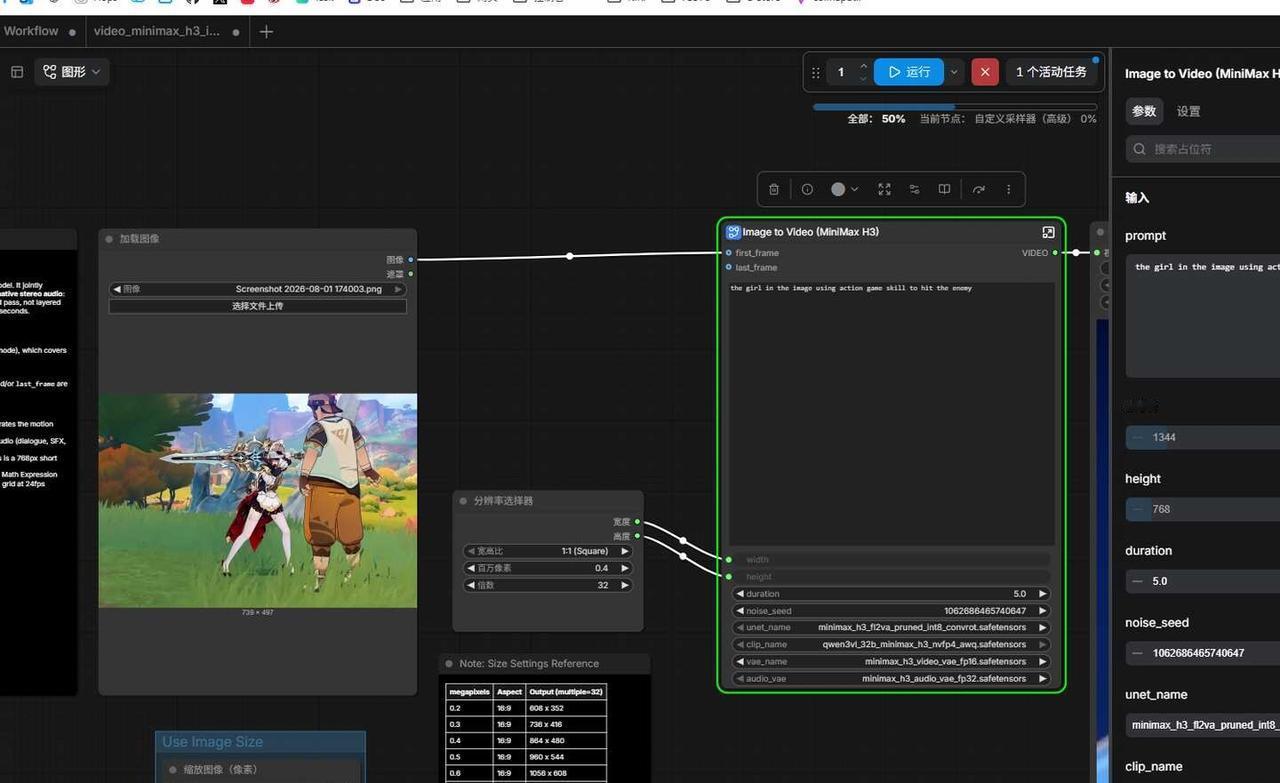Decrease duration with the left arrow in the node
Image resolution: width=1280 pixels, height=783 pixels.
click(741, 594)
